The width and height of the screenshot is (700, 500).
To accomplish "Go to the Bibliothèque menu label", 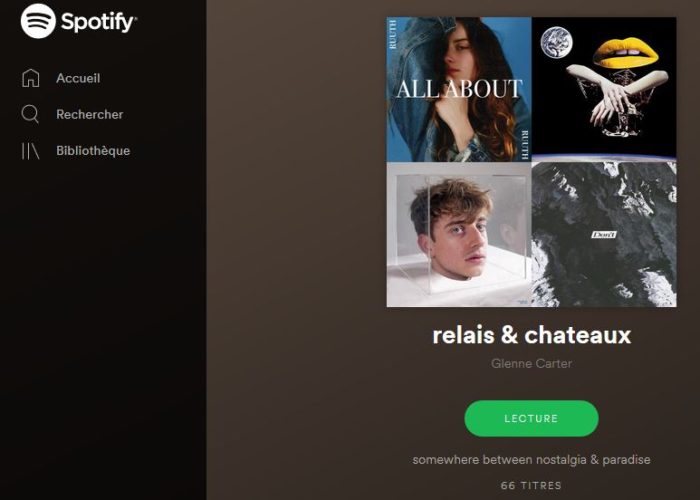I will click(93, 151).
